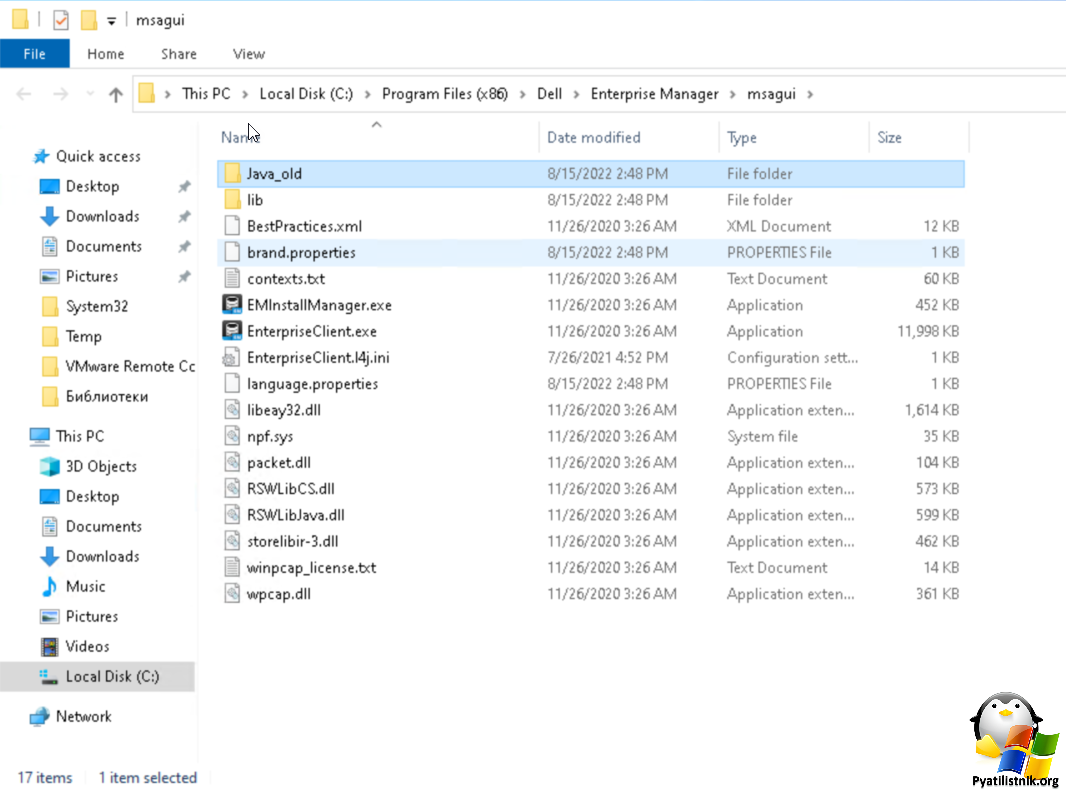Select the Network item in navigation pane
1066x792 pixels.
point(83,716)
